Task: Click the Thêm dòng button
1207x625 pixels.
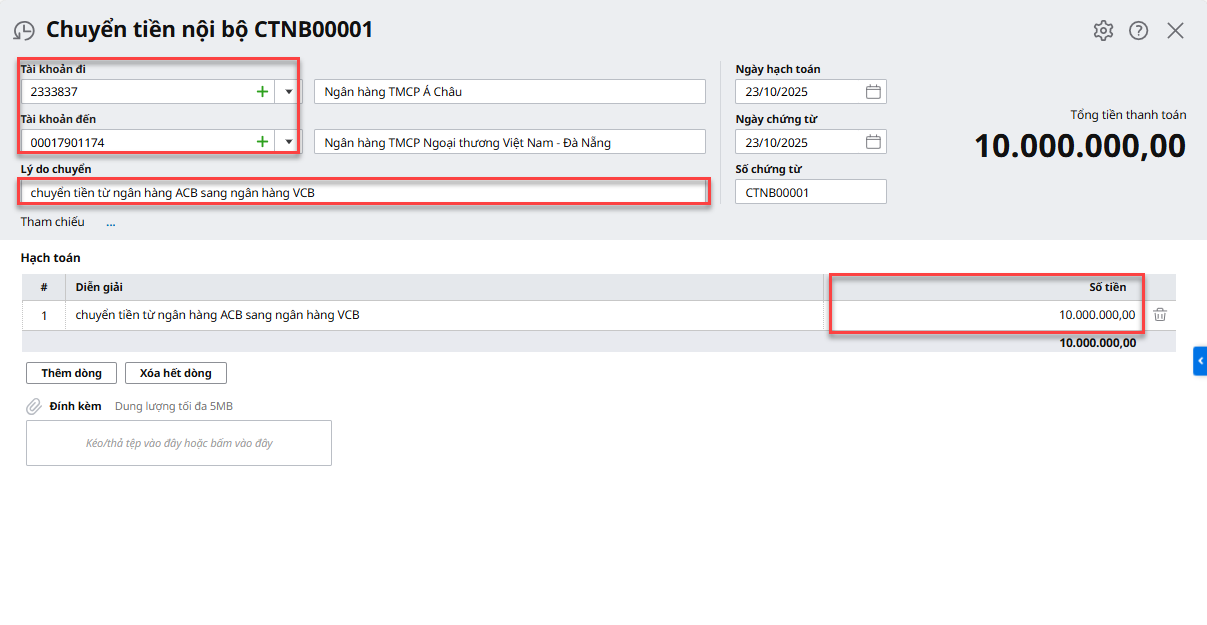Action: (71, 373)
